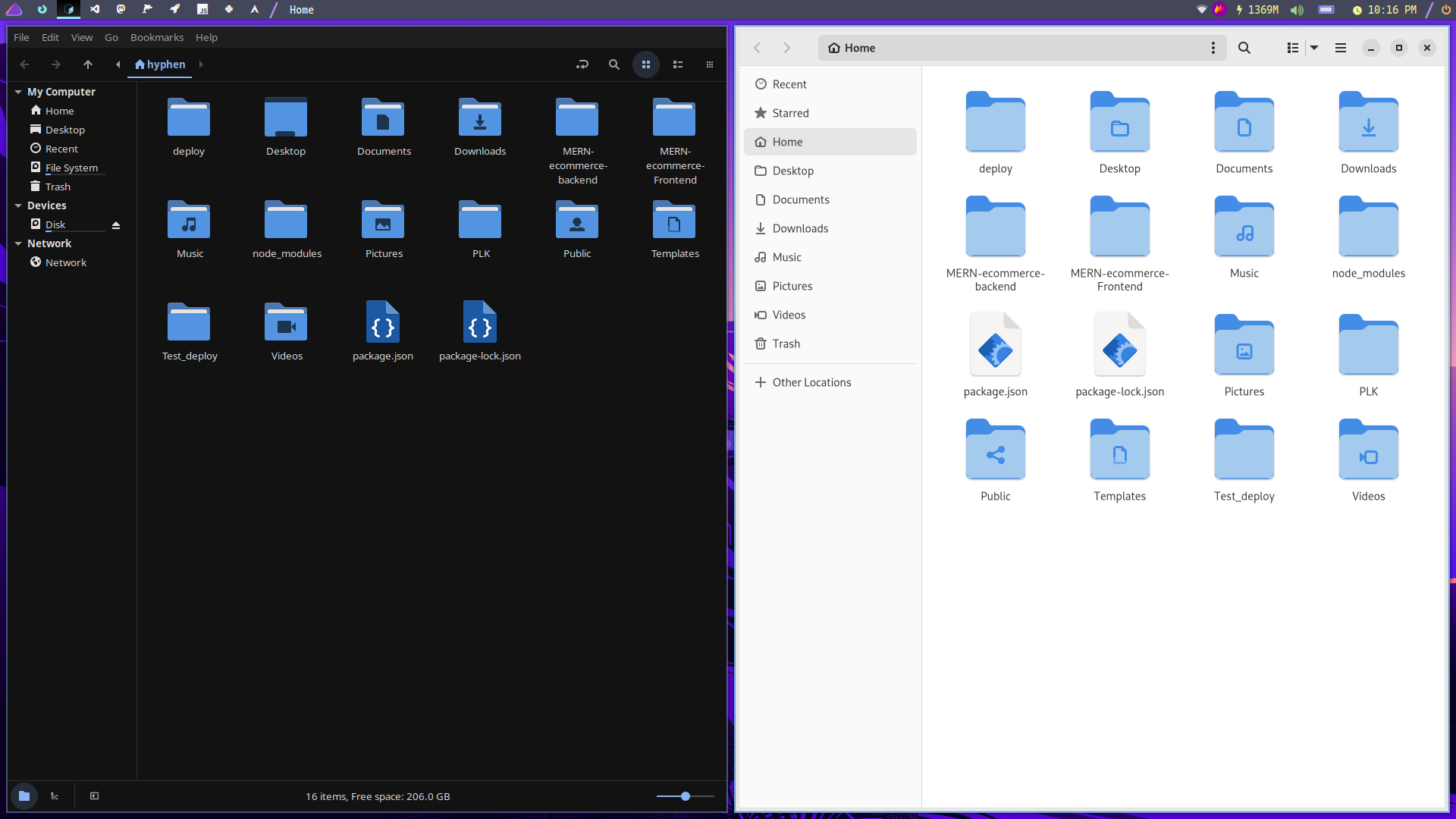Select Test_deploy folder in Nautilus
The image size is (1456, 819).
[x=1244, y=460]
